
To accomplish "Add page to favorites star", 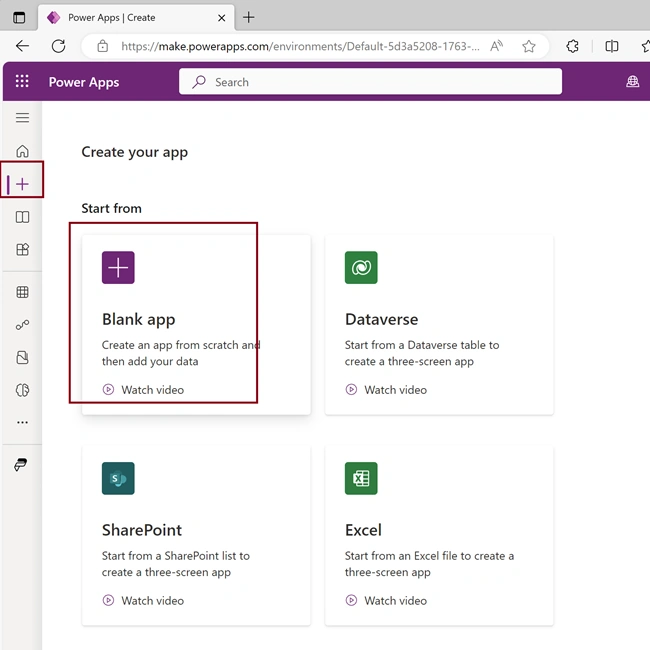I will 529,46.
